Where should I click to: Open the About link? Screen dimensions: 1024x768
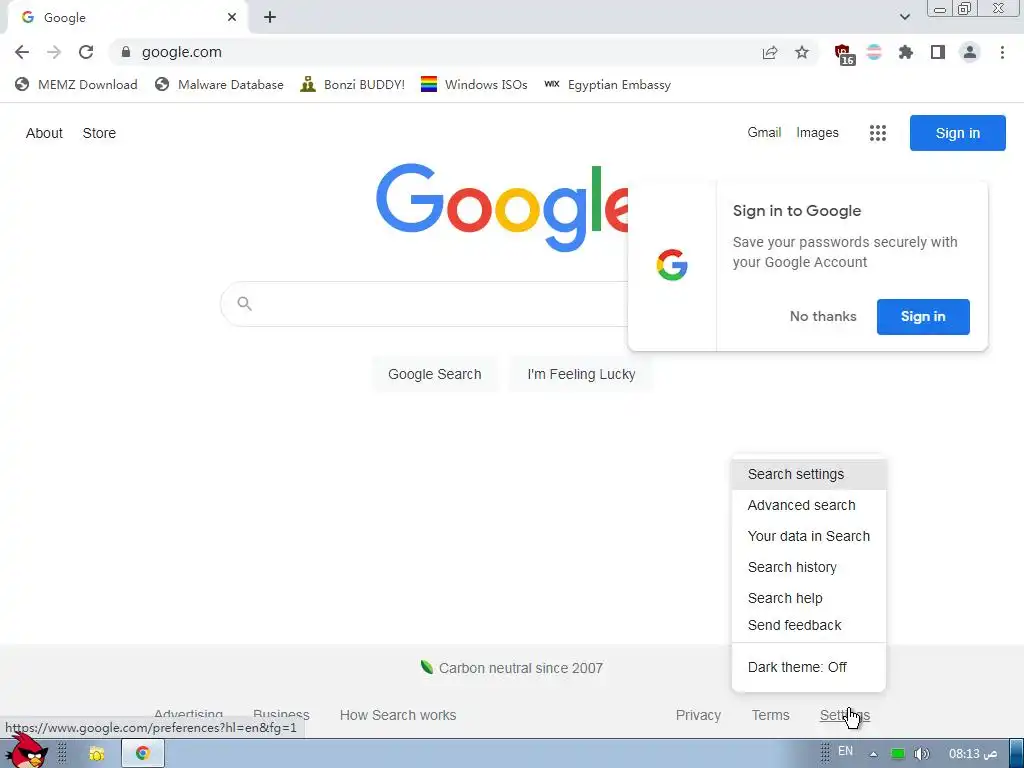(44, 133)
